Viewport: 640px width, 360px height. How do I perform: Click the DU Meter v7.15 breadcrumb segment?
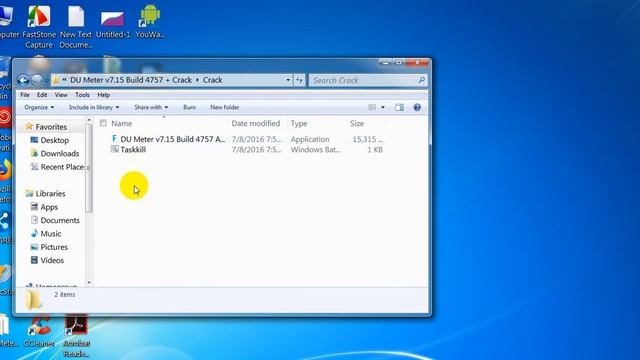[x=131, y=80]
